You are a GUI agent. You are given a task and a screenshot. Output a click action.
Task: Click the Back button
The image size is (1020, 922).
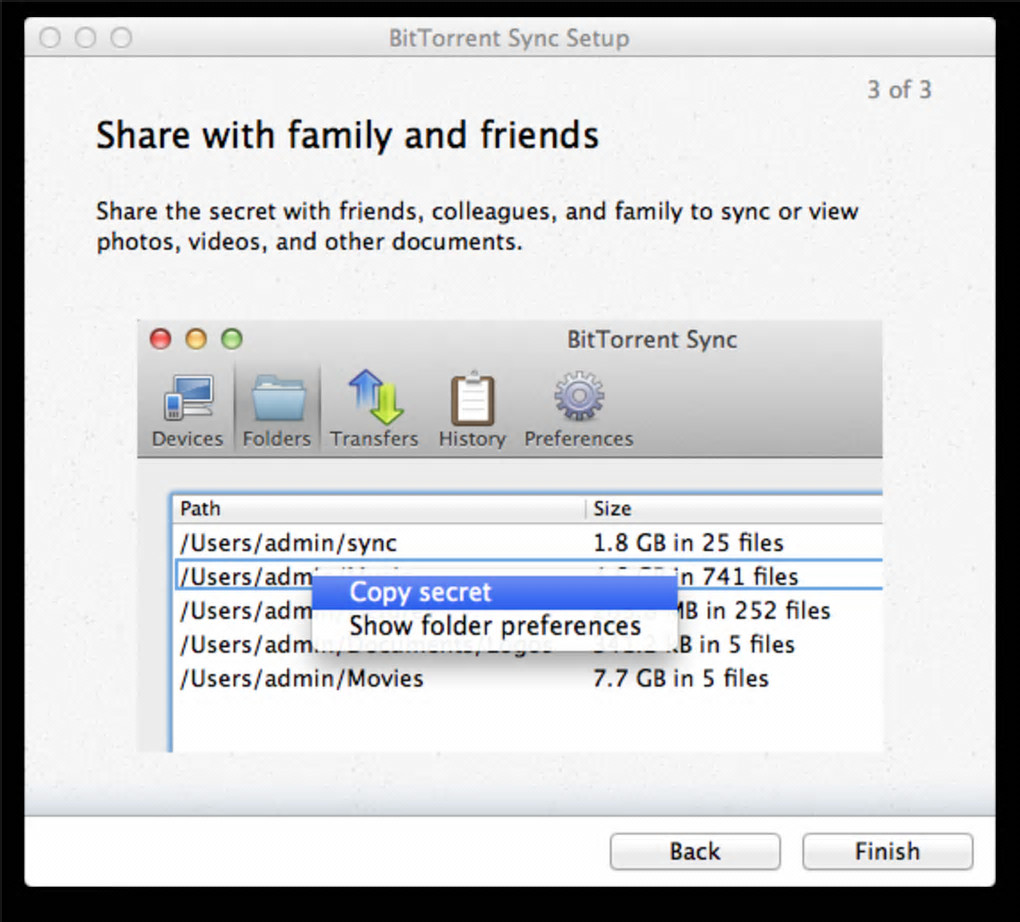click(x=695, y=851)
